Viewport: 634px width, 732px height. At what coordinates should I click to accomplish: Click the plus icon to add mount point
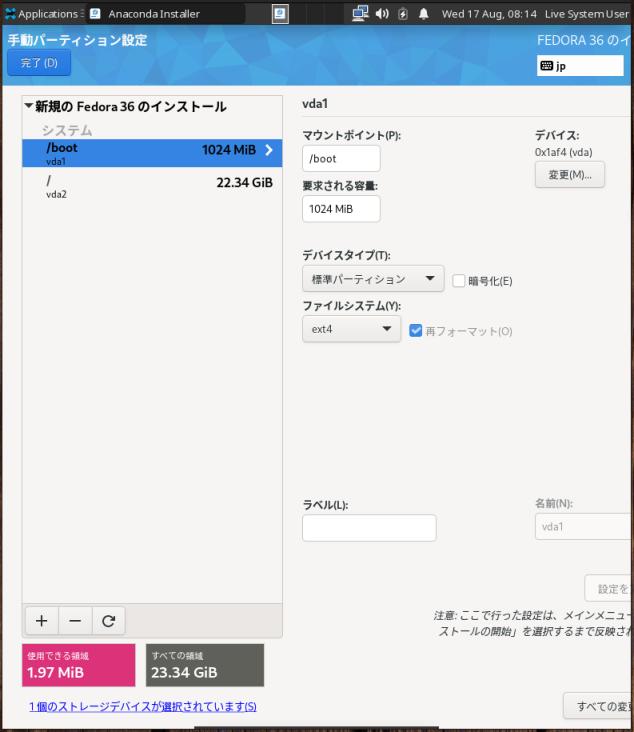(42, 620)
